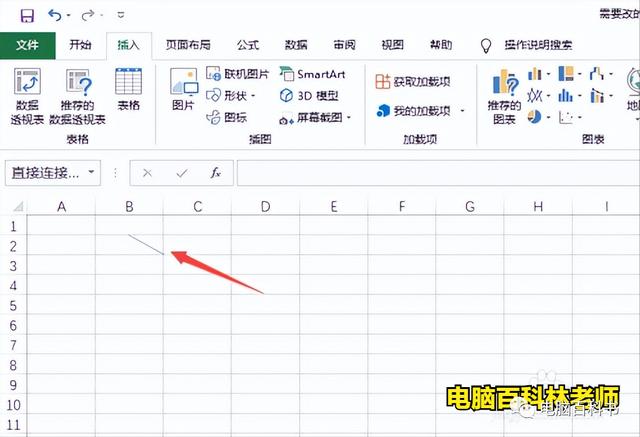Click inside the formula bar
This screenshot has width=640, height=437.
[x=438, y=173]
